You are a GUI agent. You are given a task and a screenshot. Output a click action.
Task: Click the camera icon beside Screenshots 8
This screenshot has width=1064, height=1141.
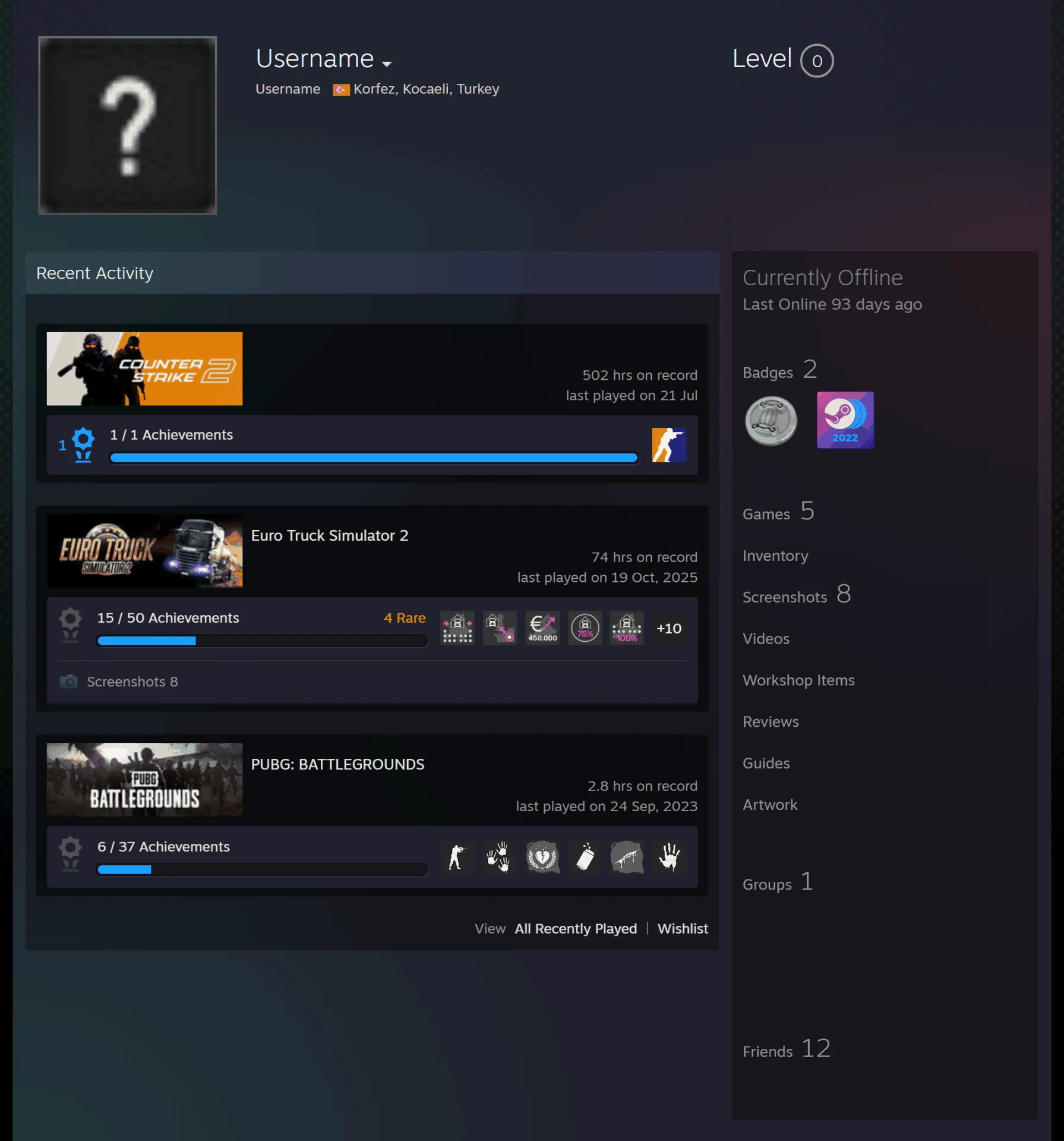click(x=69, y=681)
